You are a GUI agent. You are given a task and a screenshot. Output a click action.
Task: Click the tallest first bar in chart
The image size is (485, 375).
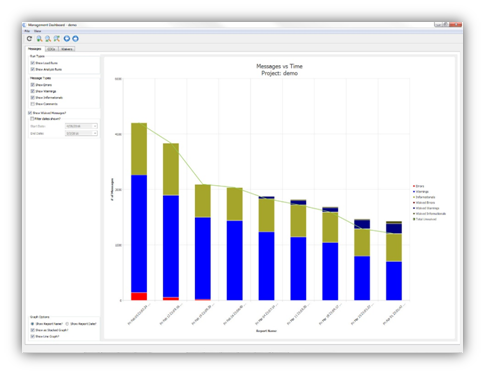(x=139, y=212)
